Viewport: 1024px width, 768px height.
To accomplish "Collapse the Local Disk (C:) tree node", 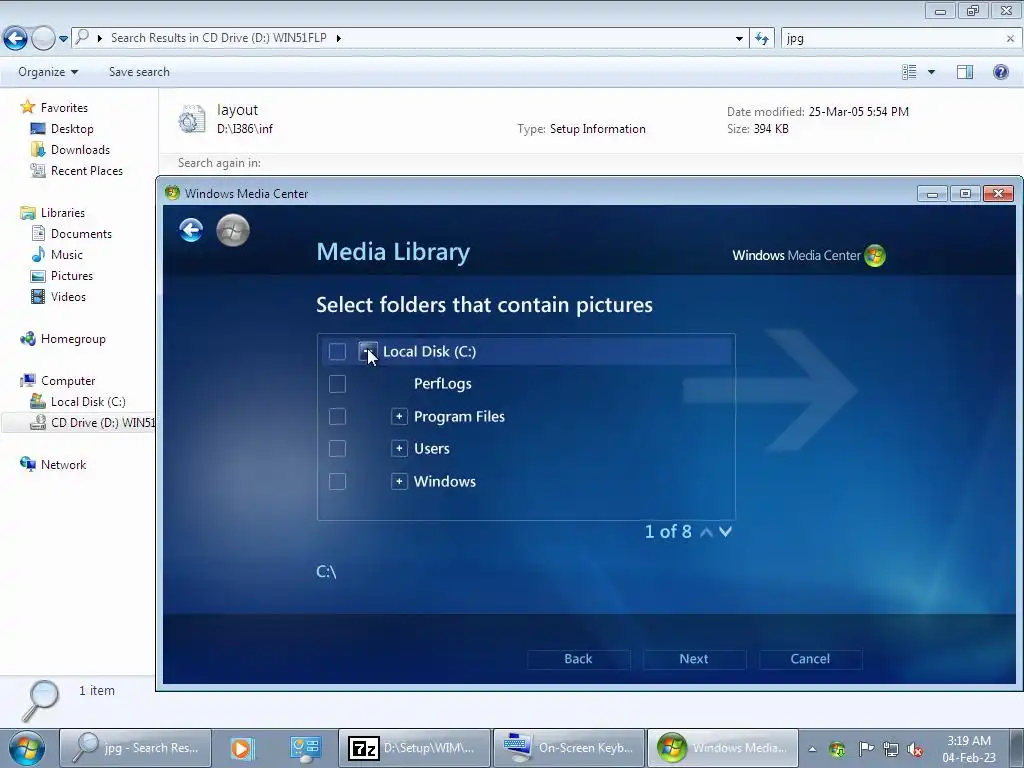I will pos(368,351).
